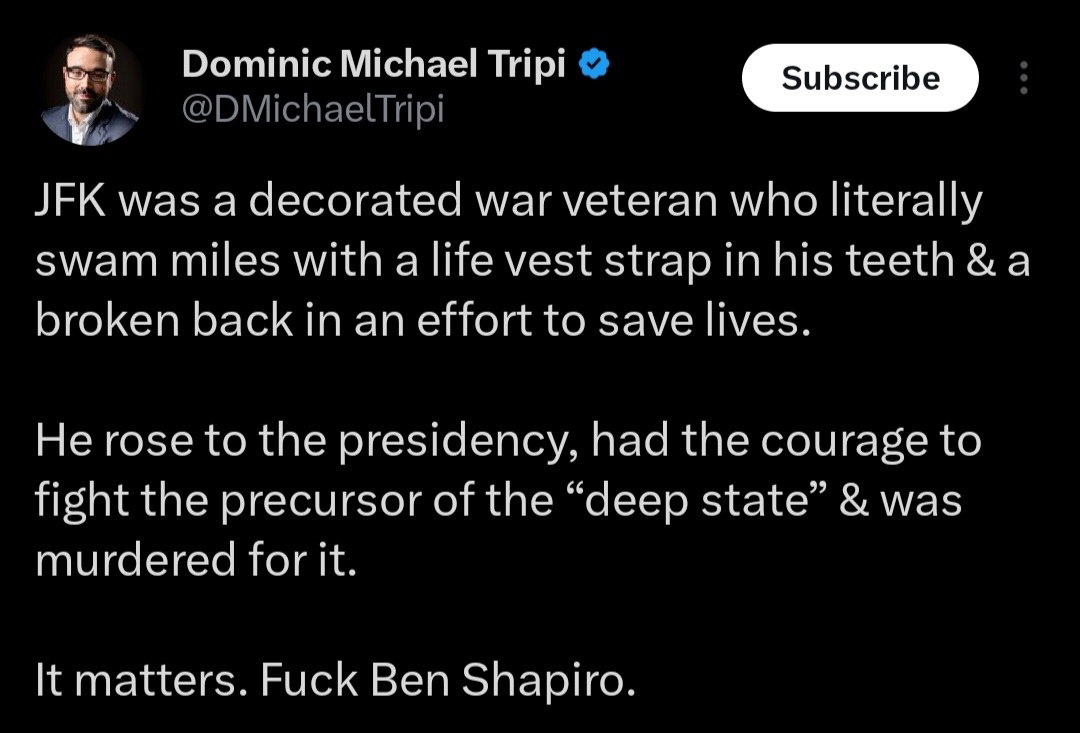Open Dominic Michael Tripi's profile picture
Screen dimensions: 1080x733
coord(91,90)
